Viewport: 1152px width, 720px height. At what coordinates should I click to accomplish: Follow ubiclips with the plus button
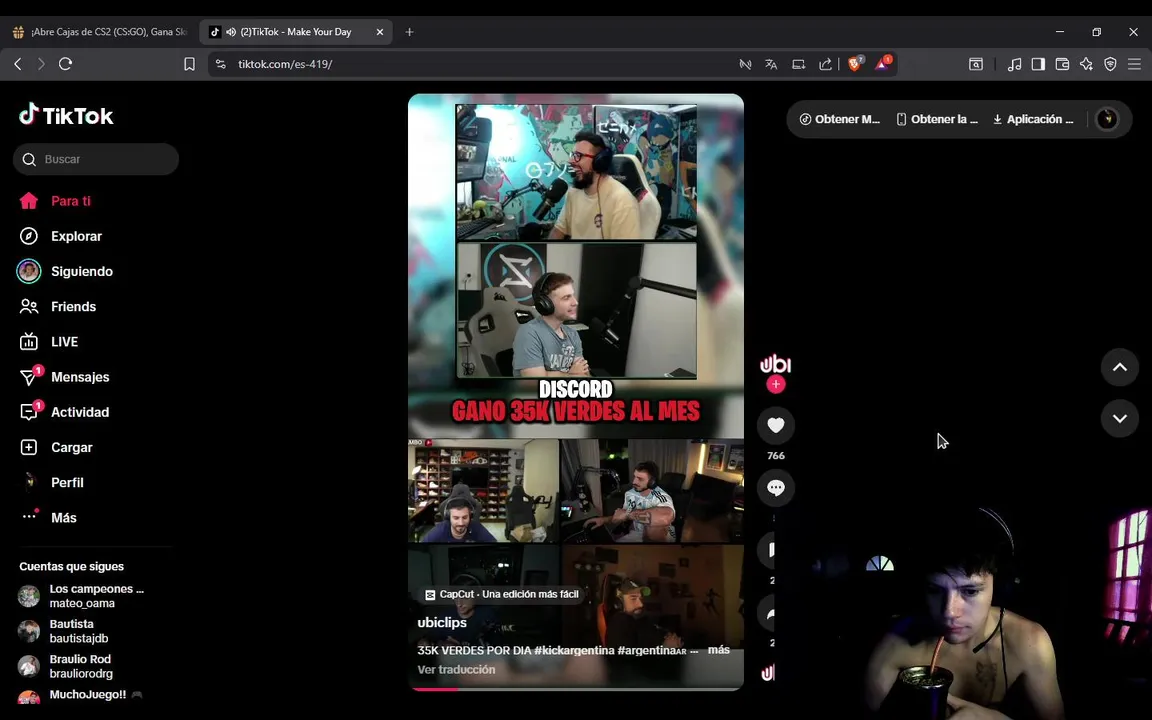coord(776,384)
